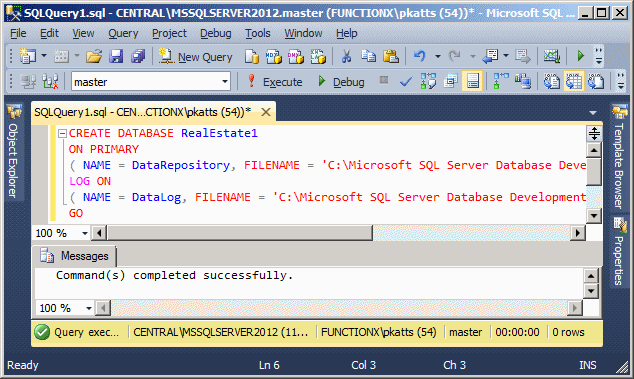Open the Window menu

pyautogui.click(x=303, y=33)
